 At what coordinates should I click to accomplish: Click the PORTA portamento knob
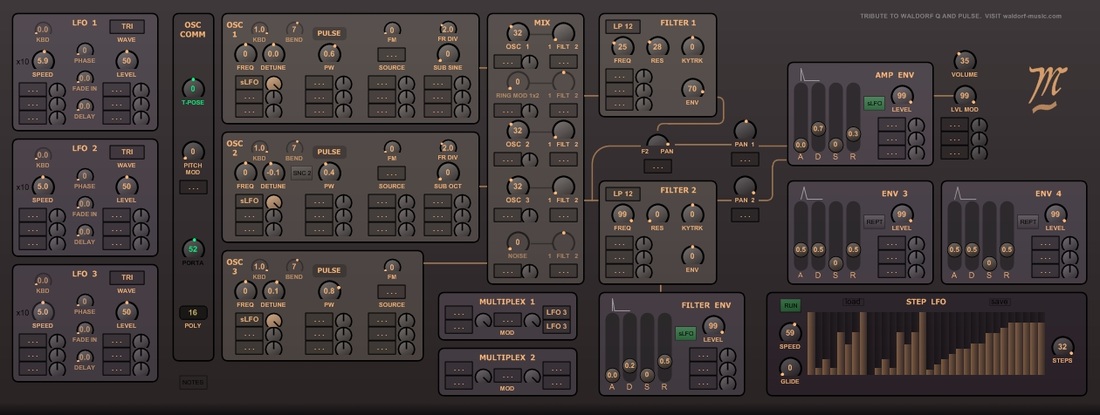(193, 249)
